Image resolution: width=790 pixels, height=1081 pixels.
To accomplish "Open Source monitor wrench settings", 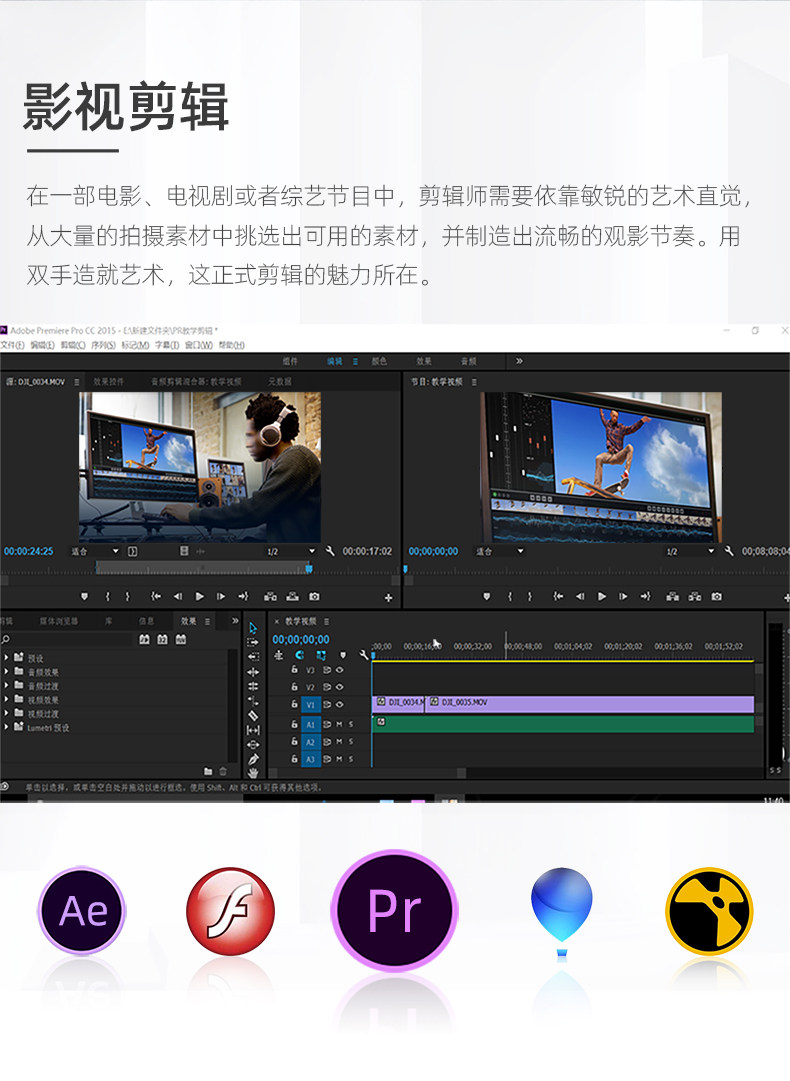I will point(330,551).
